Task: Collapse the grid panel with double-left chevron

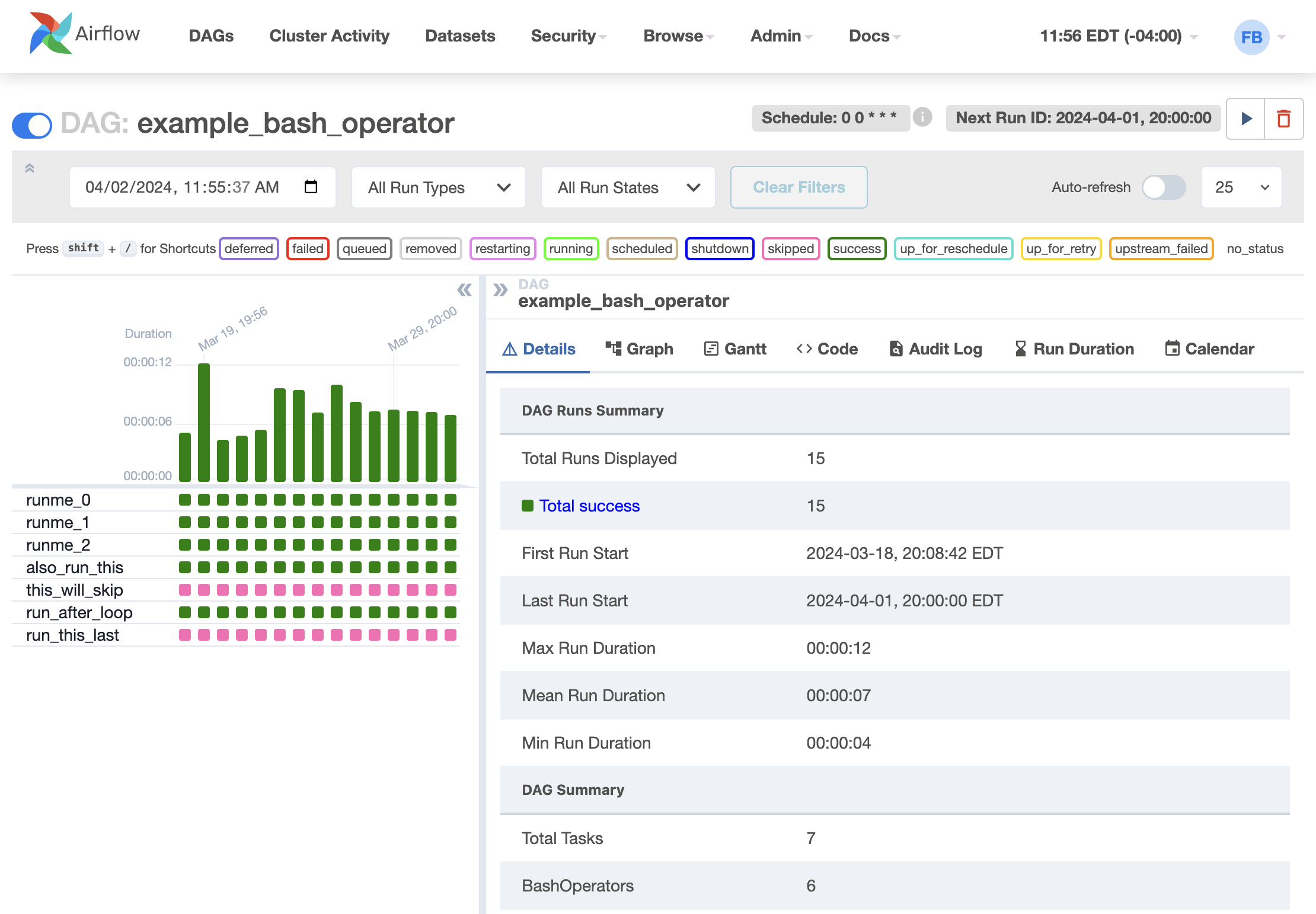Action: (464, 290)
